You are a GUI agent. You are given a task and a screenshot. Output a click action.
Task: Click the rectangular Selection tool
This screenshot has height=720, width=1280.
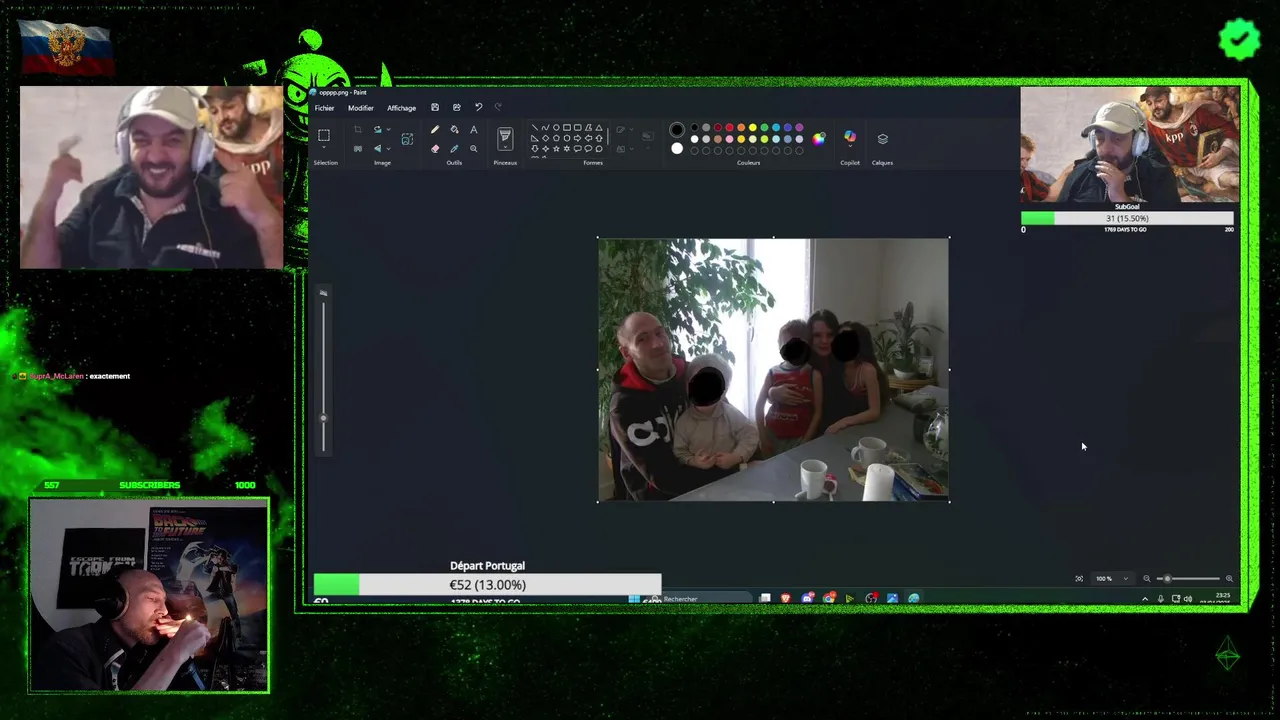(324, 135)
